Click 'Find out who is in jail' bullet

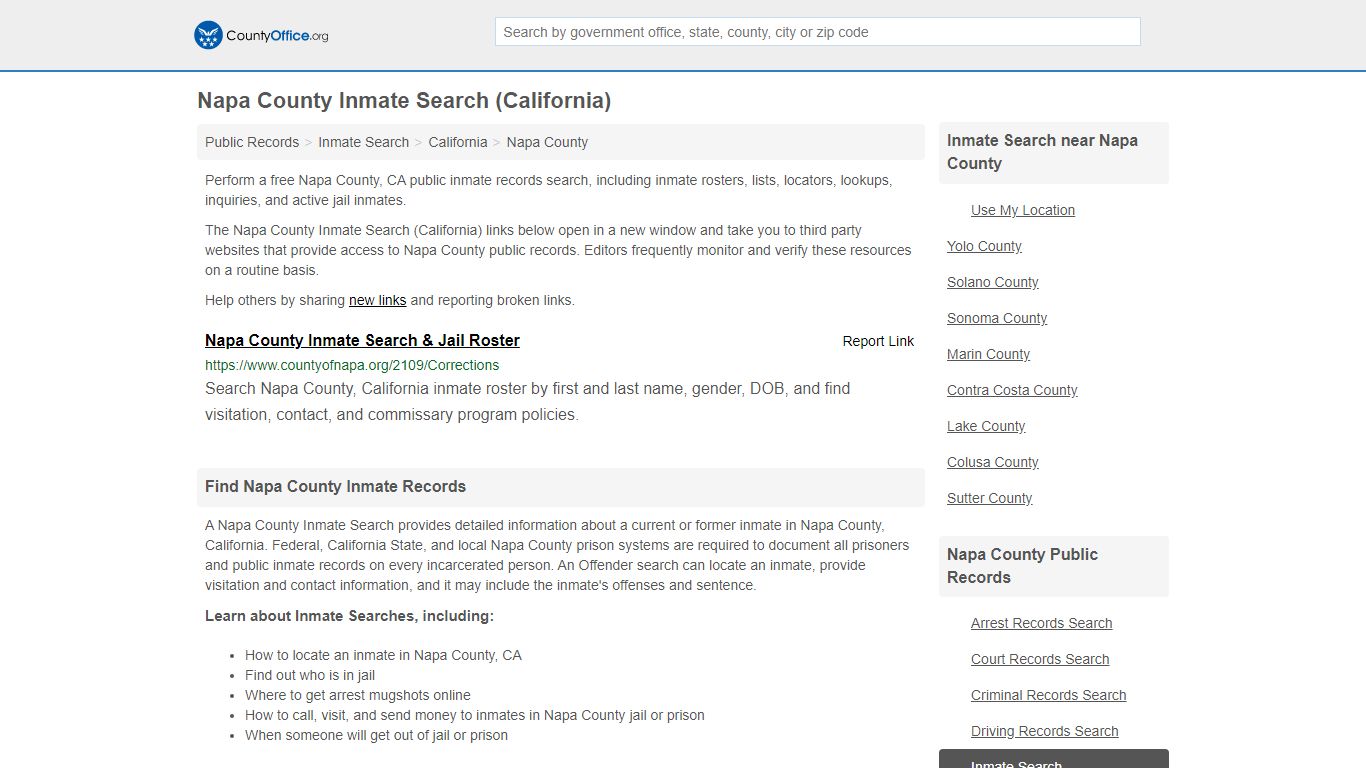(x=310, y=675)
